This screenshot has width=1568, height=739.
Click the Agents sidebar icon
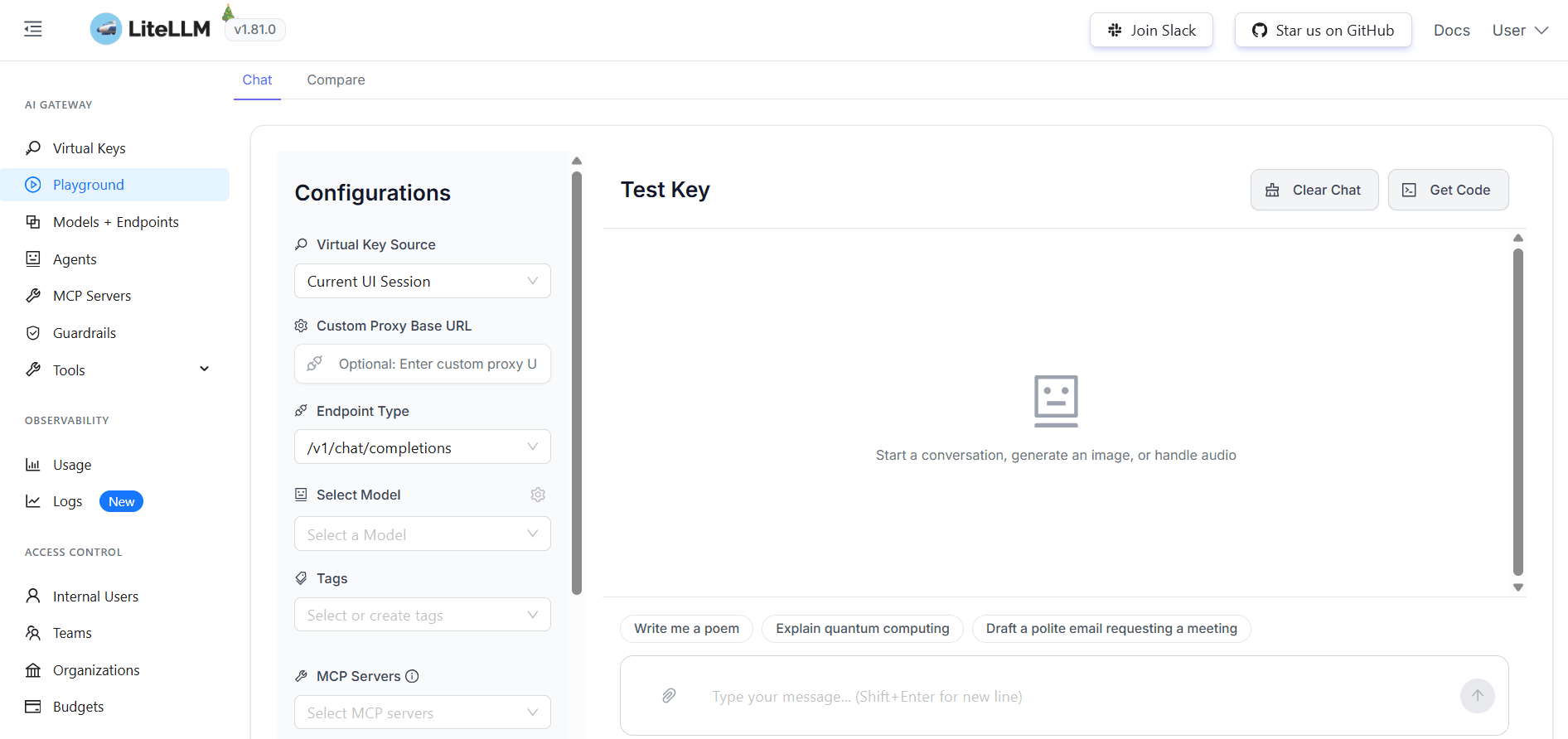click(33, 259)
